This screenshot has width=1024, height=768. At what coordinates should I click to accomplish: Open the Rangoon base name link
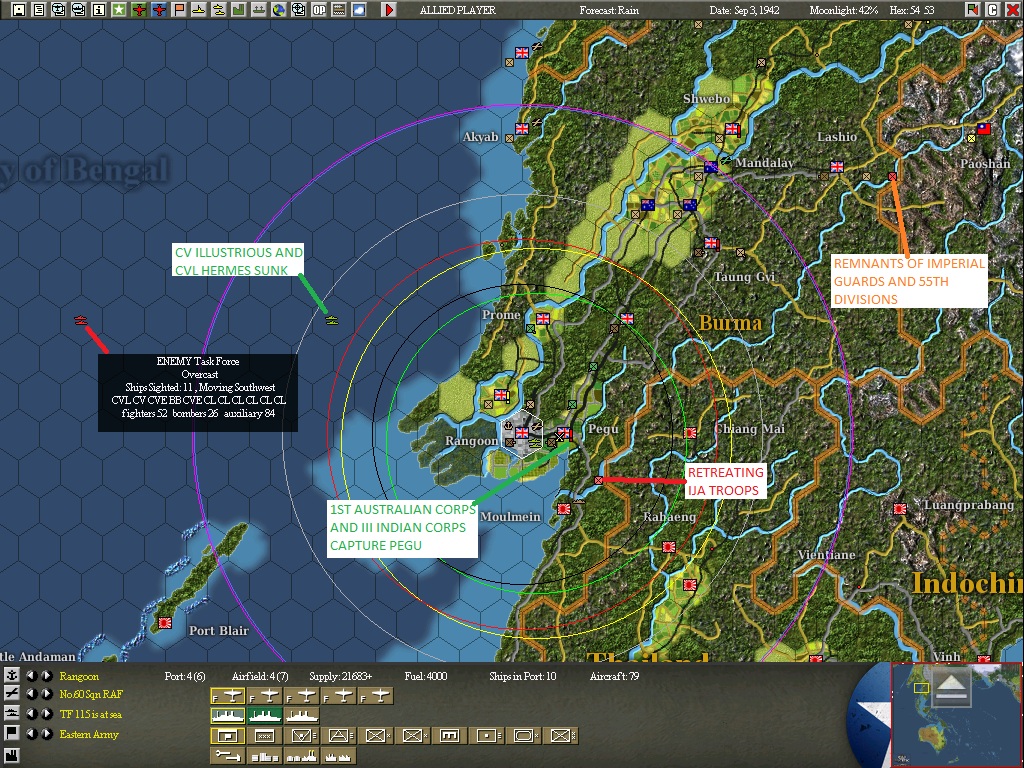79,676
